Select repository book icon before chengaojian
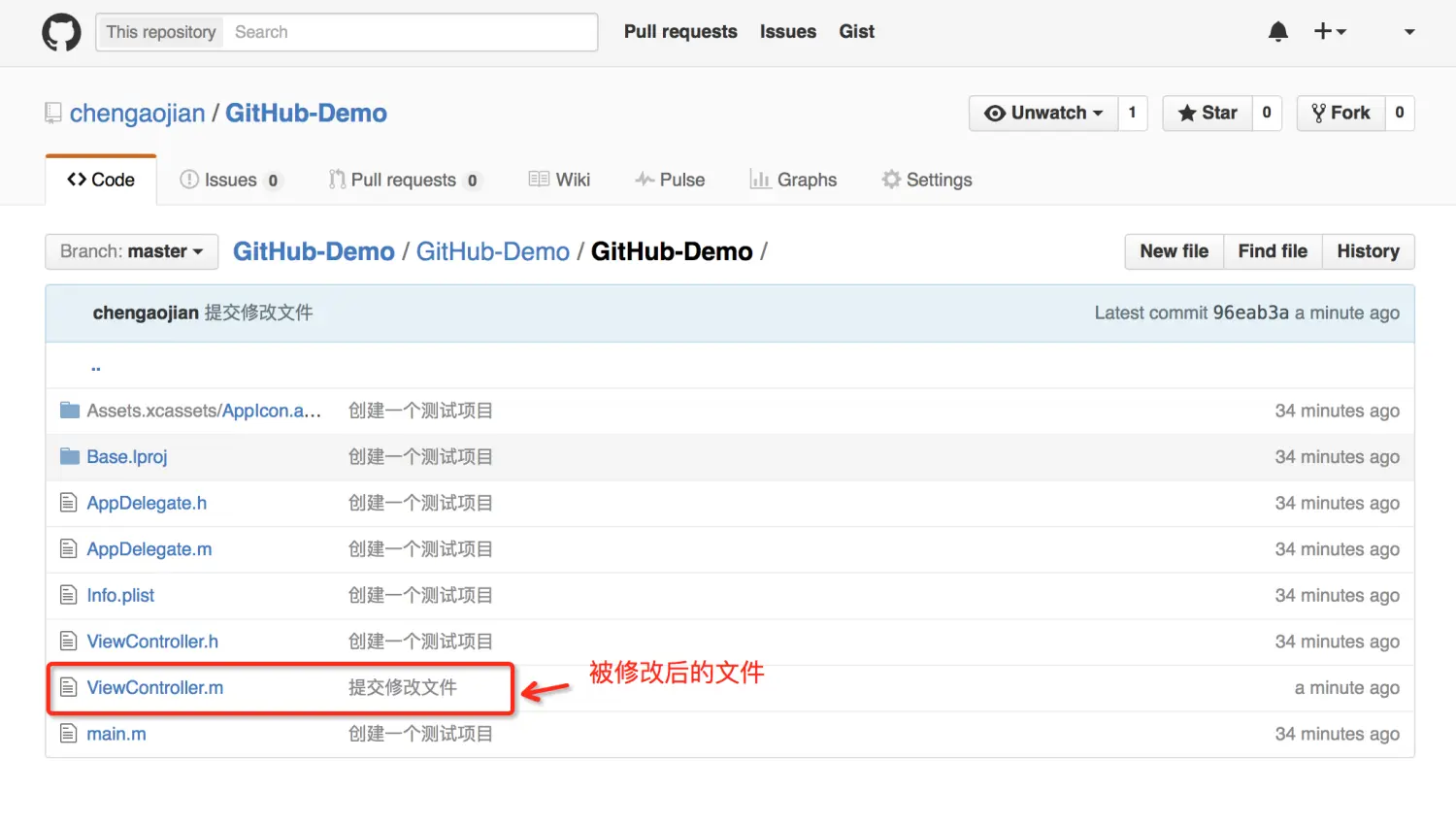 coord(53,114)
